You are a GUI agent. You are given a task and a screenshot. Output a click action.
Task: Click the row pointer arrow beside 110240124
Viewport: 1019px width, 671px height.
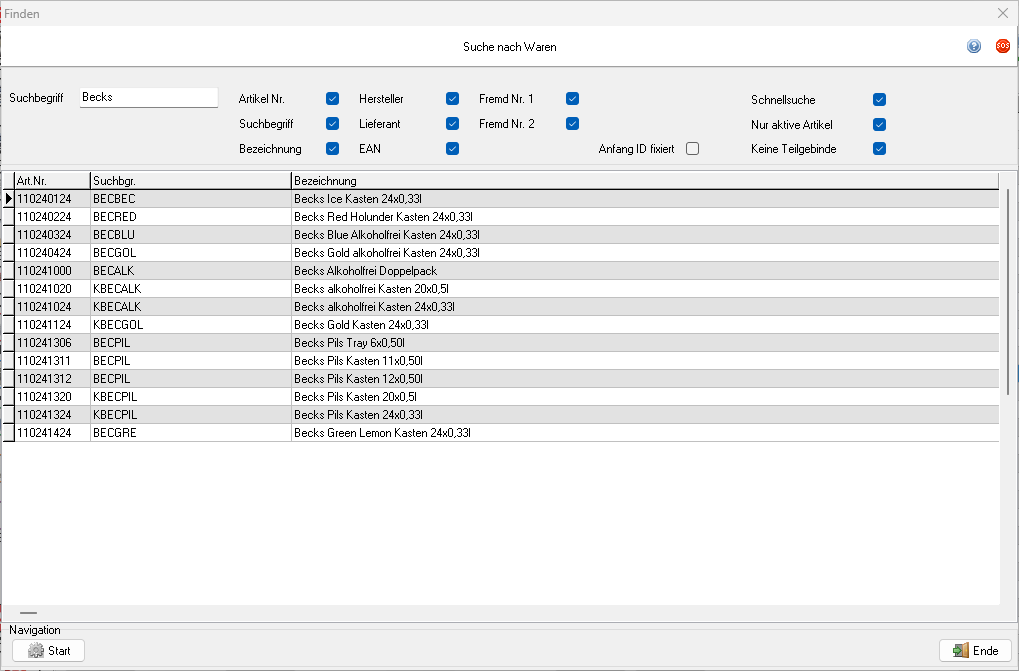coord(8,199)
